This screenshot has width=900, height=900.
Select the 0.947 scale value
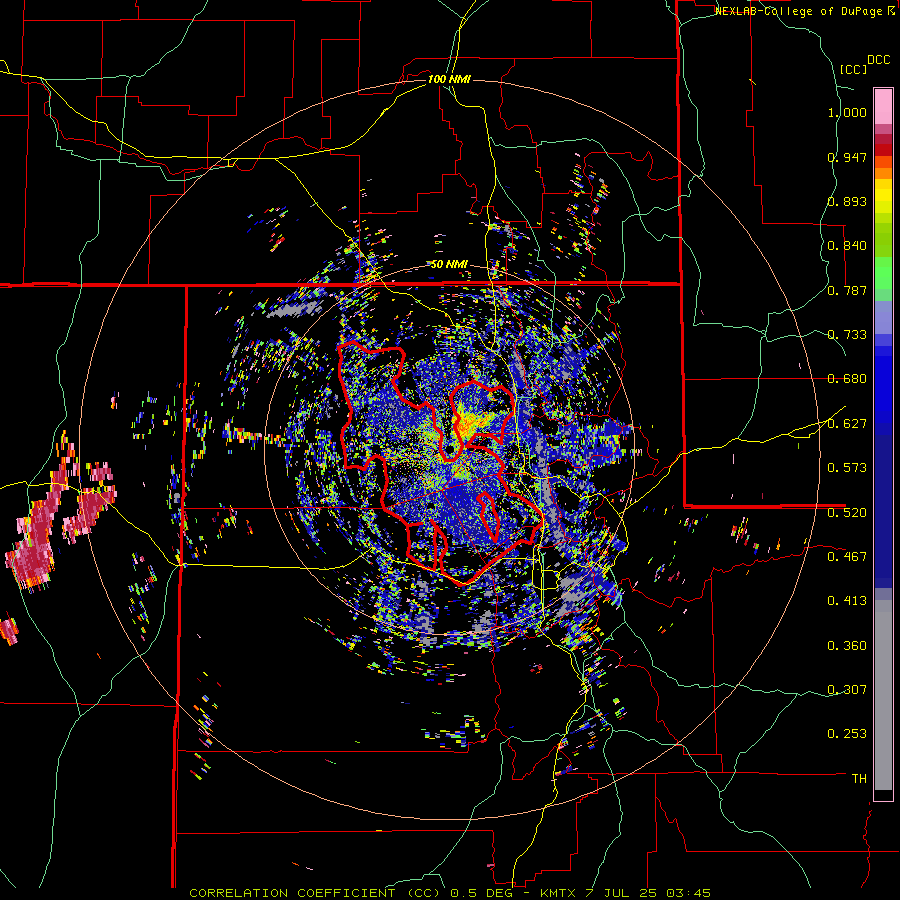click(847, 157)
